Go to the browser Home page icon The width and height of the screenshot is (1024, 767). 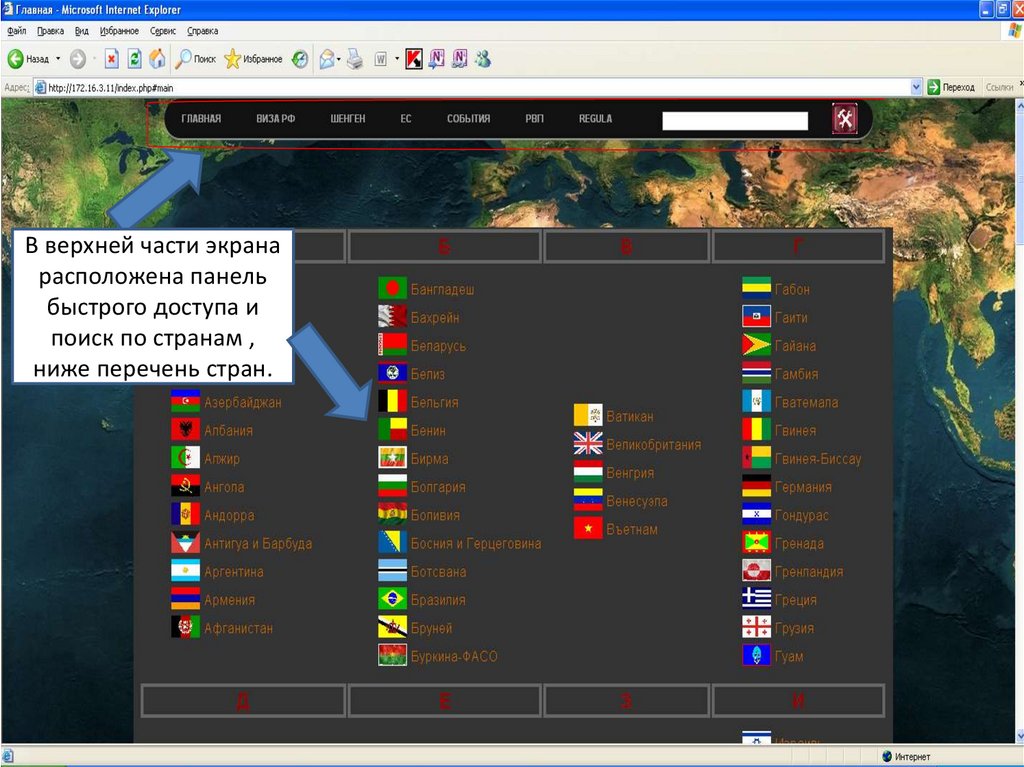[157, 59]
